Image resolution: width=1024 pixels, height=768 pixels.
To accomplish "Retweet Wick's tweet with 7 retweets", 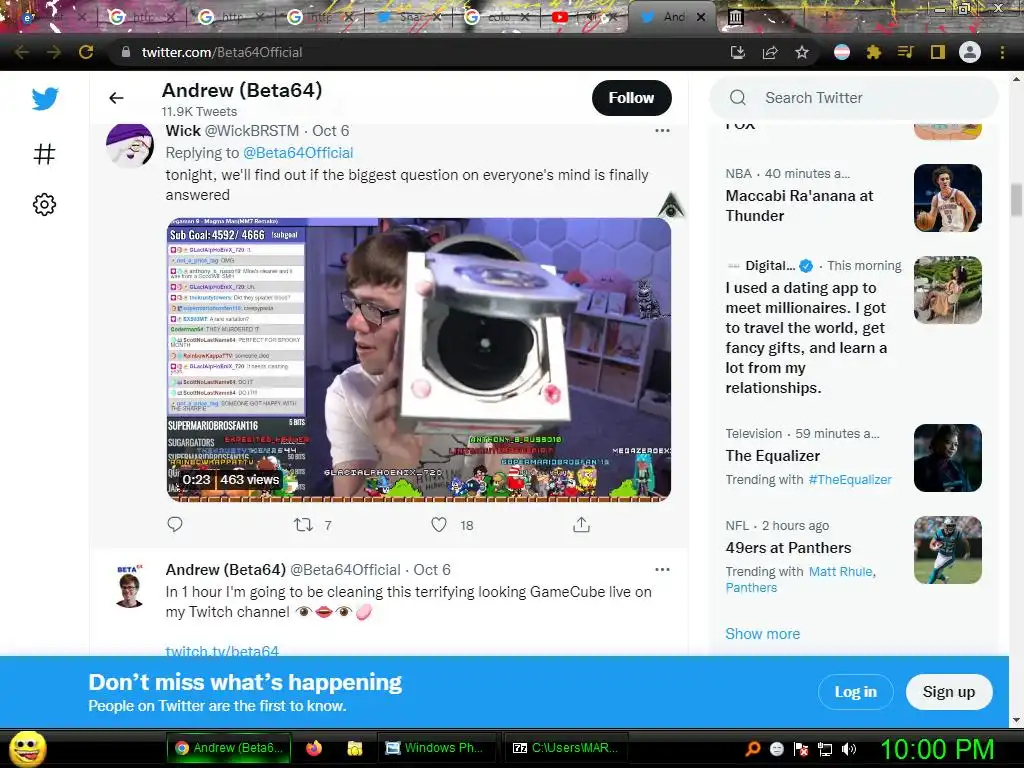I will (x=304, y=524).
